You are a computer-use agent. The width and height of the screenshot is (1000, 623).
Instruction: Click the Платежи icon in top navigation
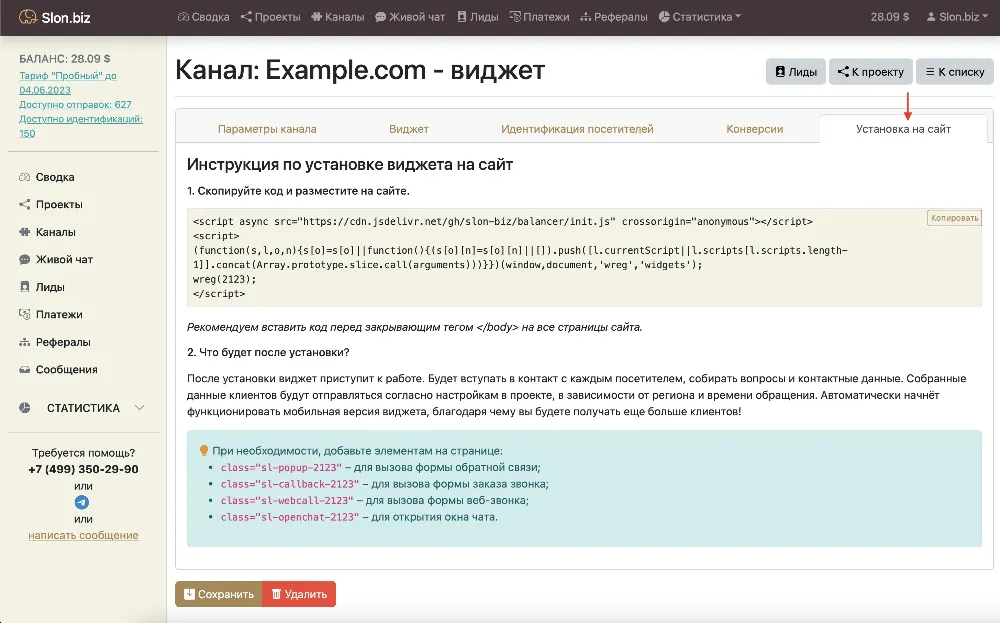(x=515, y=17)
